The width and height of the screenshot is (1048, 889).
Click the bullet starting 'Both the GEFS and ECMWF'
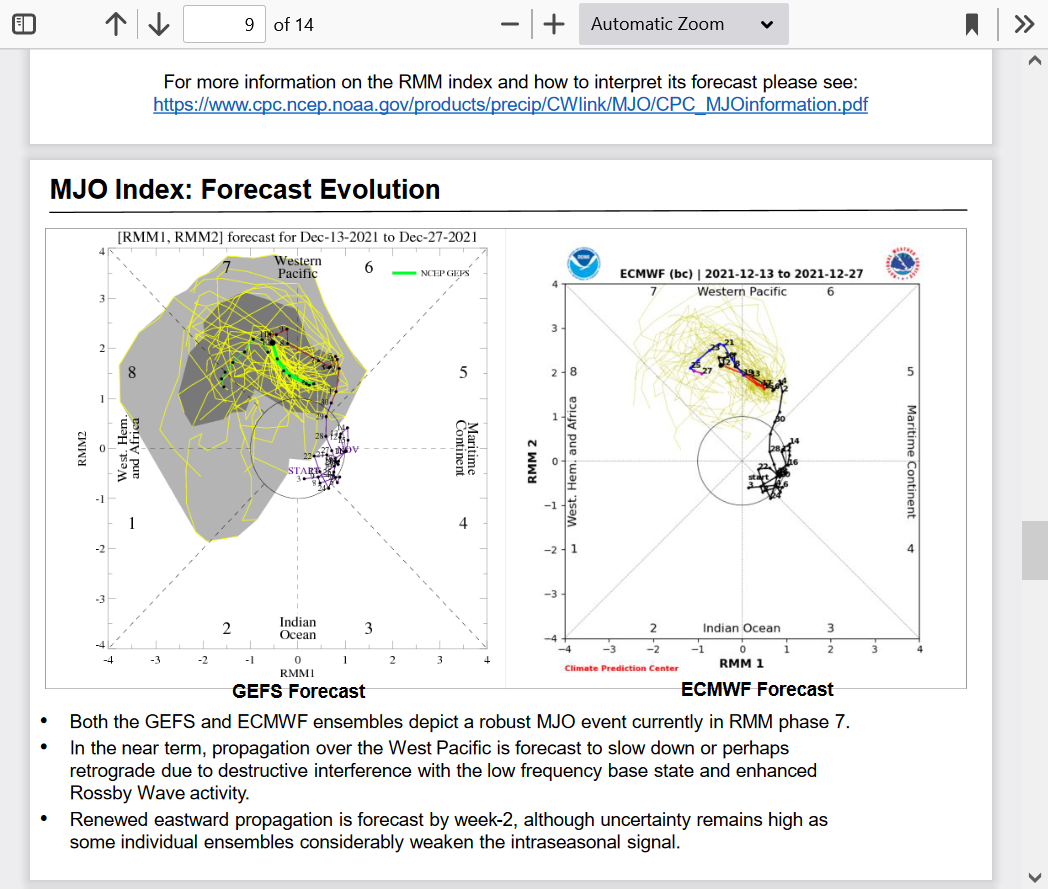460,722
